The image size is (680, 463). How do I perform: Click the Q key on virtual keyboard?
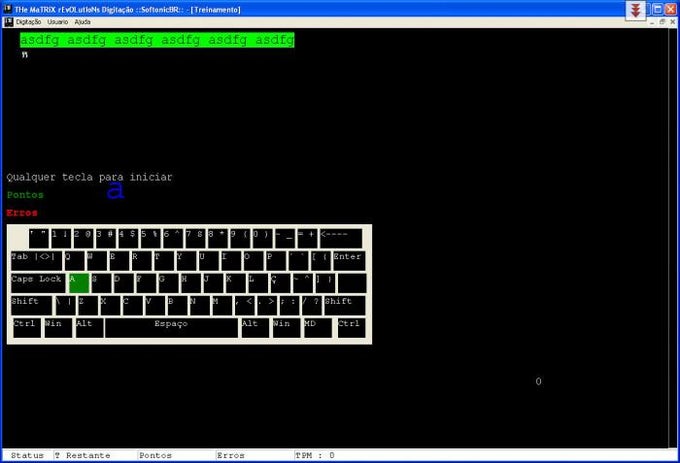tap(74, 261)
